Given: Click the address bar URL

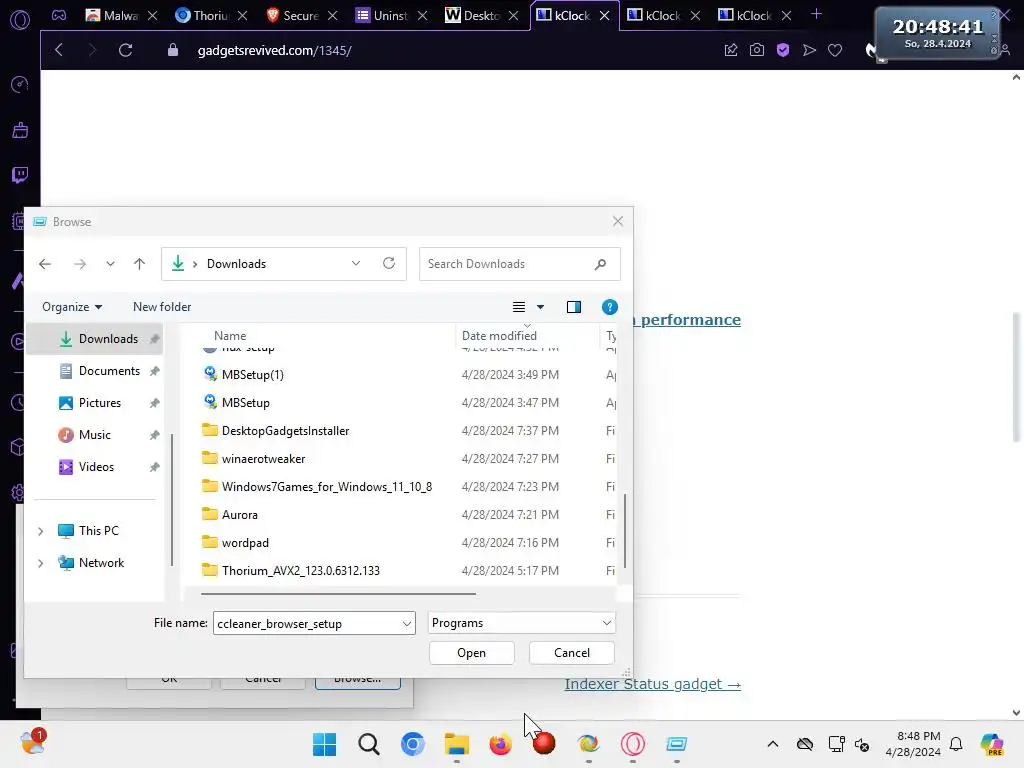Looking at the screenshot, I should click(274, 50).
